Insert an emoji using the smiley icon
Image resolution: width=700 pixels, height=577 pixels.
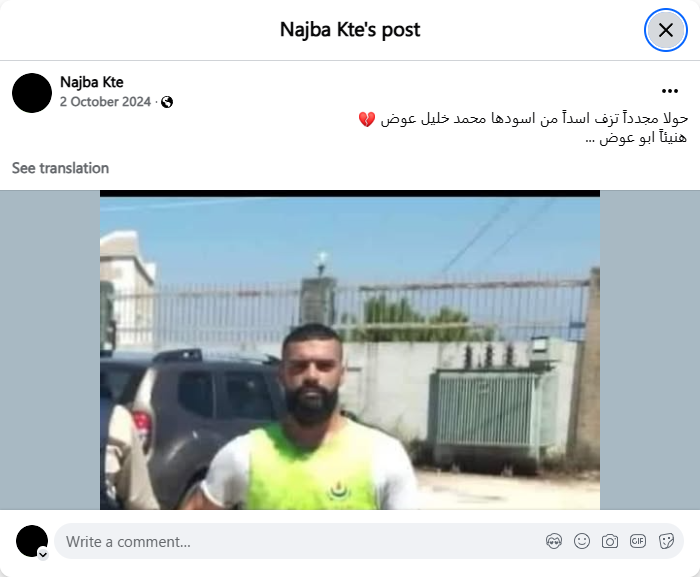click(582, 541)
